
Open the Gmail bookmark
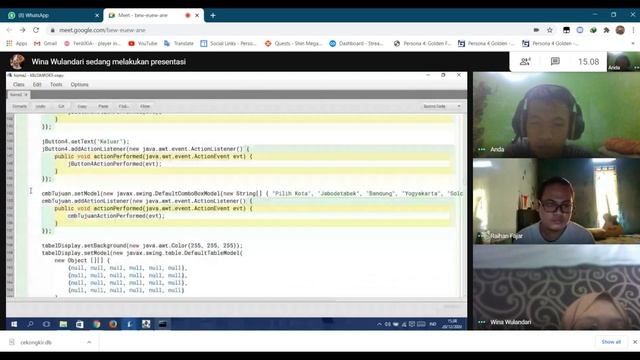point(45,43)
